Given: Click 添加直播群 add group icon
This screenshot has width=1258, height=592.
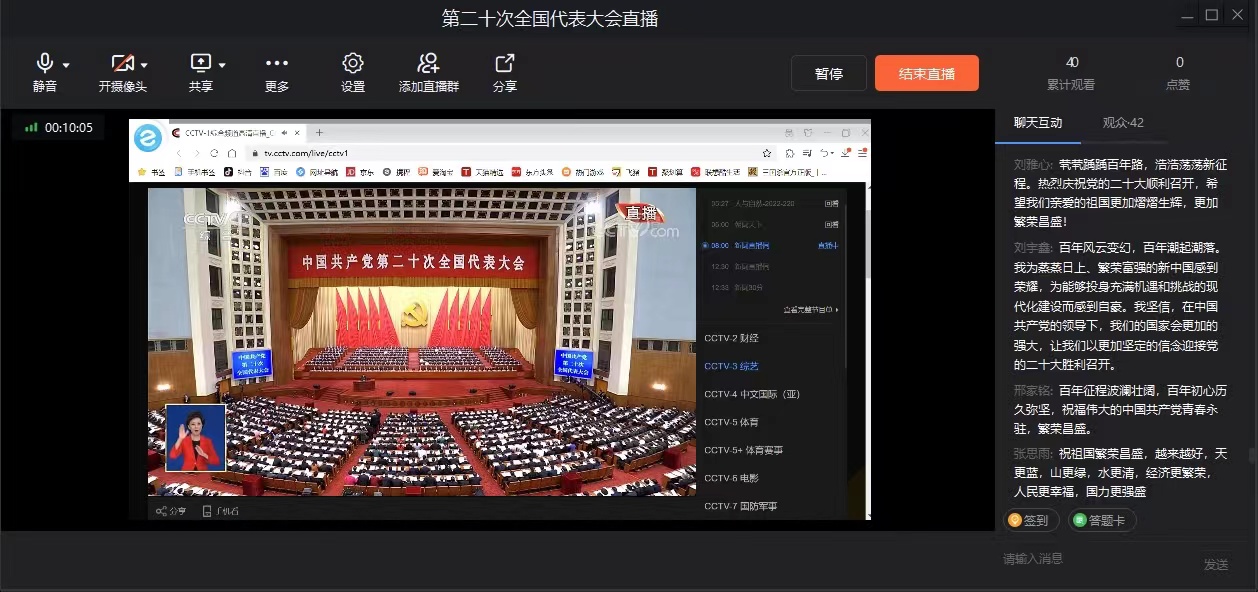Looking at the screenshot, I should tap(429, 63).
